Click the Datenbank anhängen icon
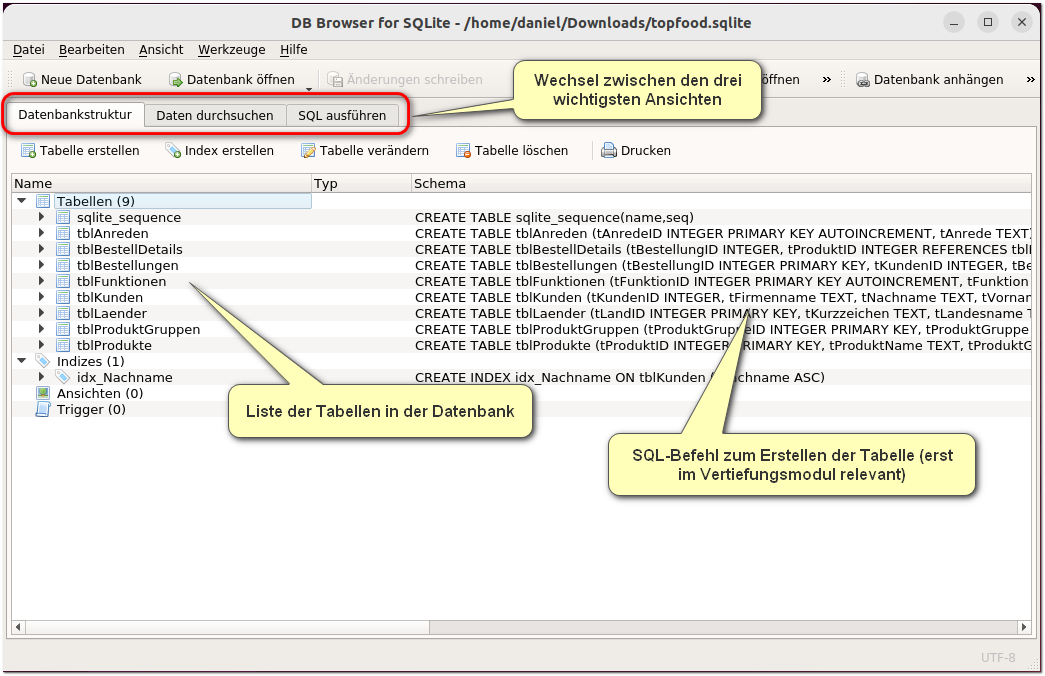 coord(862,80)
